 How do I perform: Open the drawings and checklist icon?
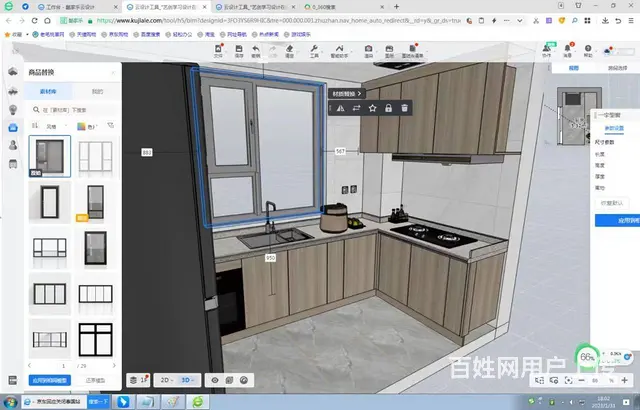[412, 51]
